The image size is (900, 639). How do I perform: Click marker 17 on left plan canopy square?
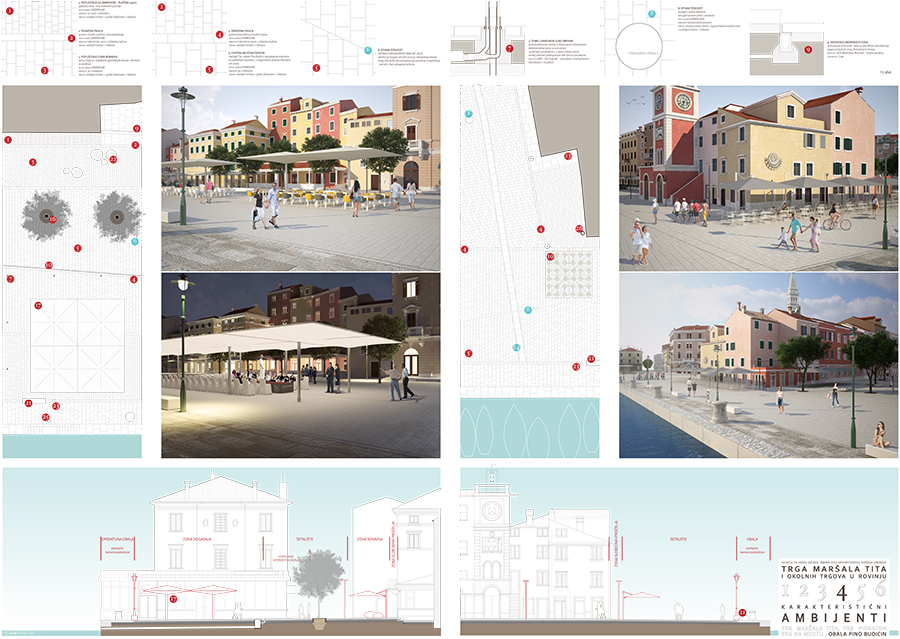point(38,305)
